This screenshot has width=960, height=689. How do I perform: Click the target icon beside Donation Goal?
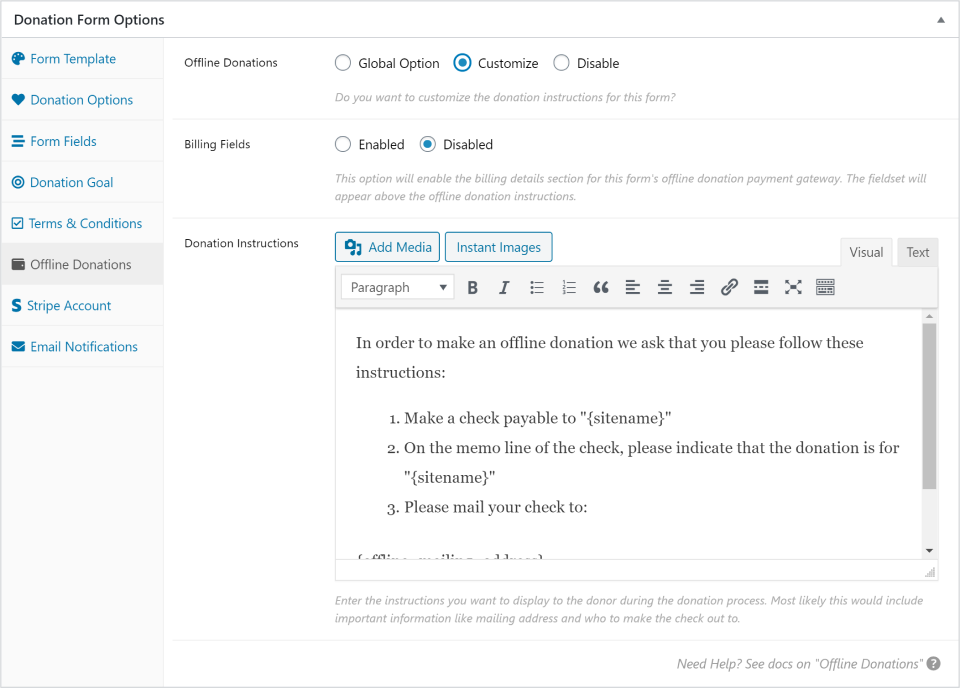point(18,182)
